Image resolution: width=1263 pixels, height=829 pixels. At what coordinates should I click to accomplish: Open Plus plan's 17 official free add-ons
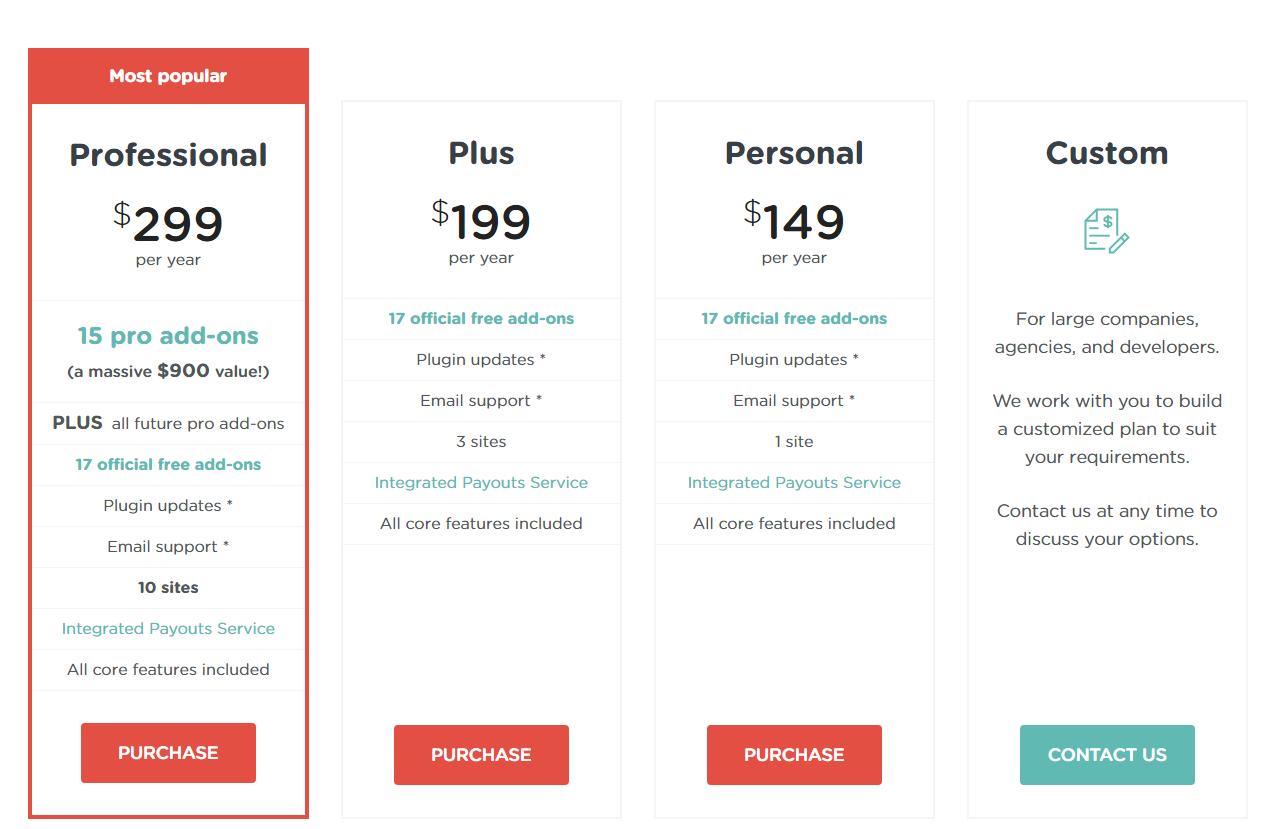point(481,319)
